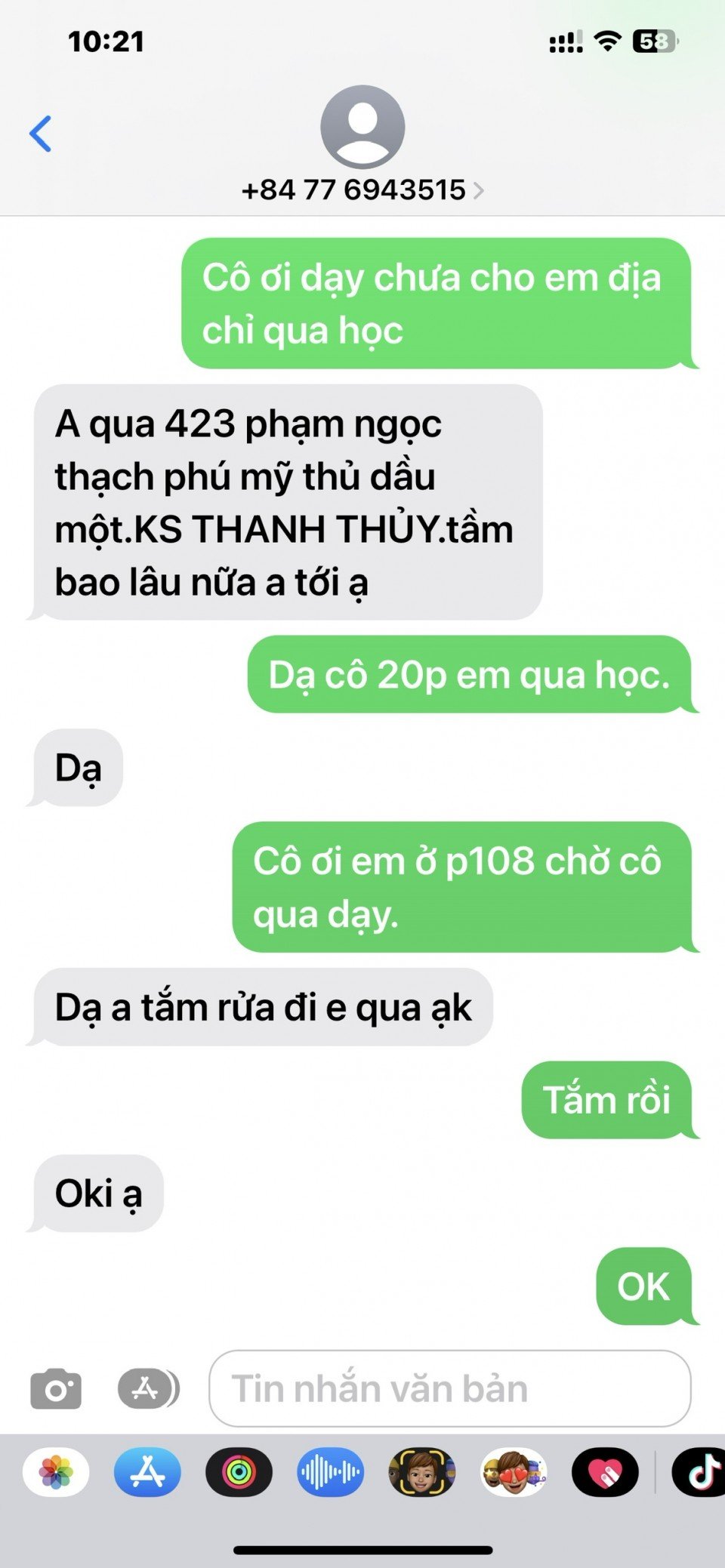Select the Memoji face icon

click(x=422, y=1472)
